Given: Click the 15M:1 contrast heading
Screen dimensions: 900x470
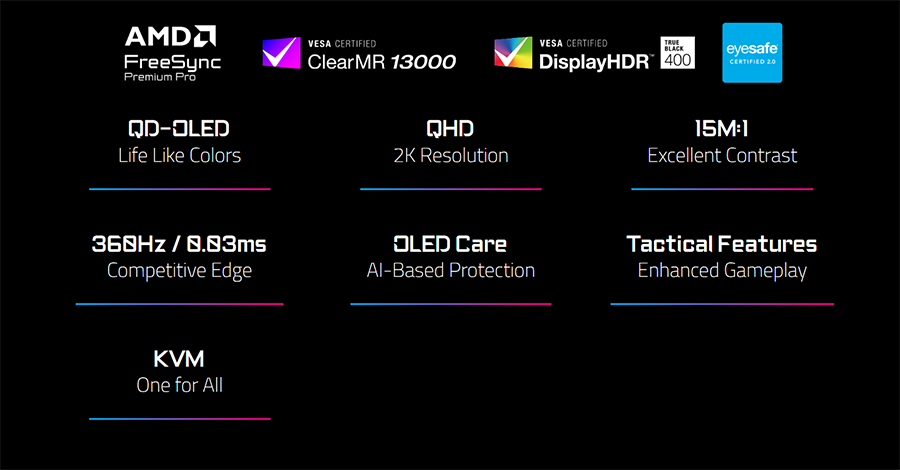Looking at the screenshot, I should (x=722, y=129).
